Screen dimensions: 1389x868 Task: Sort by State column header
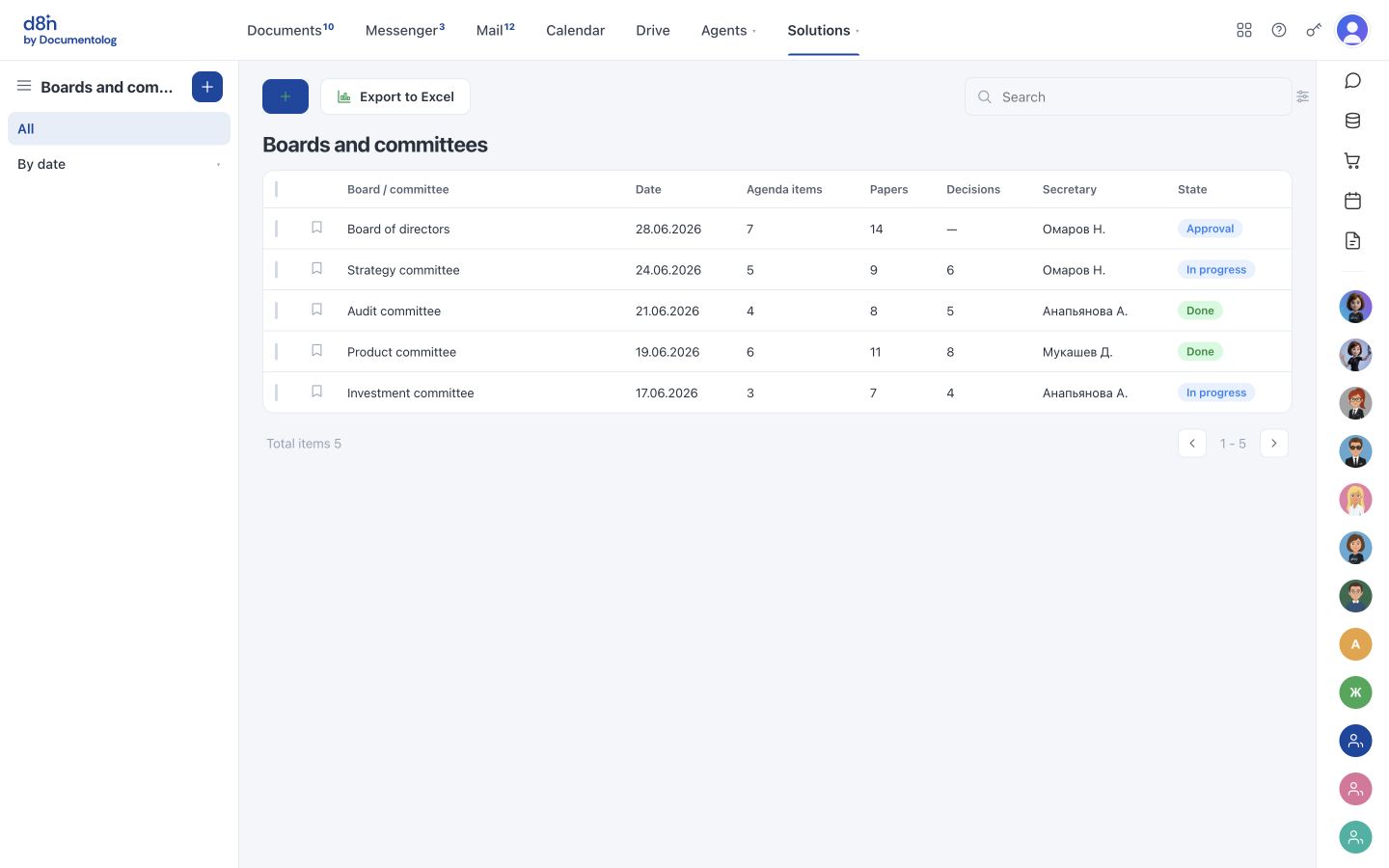click(1192, 189)
